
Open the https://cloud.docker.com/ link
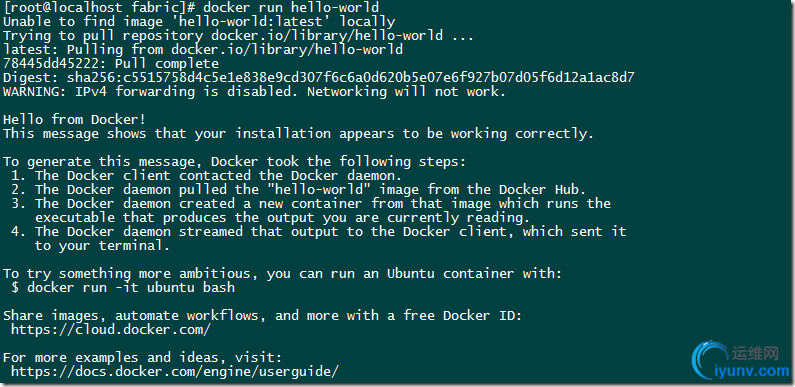[111, 330]
